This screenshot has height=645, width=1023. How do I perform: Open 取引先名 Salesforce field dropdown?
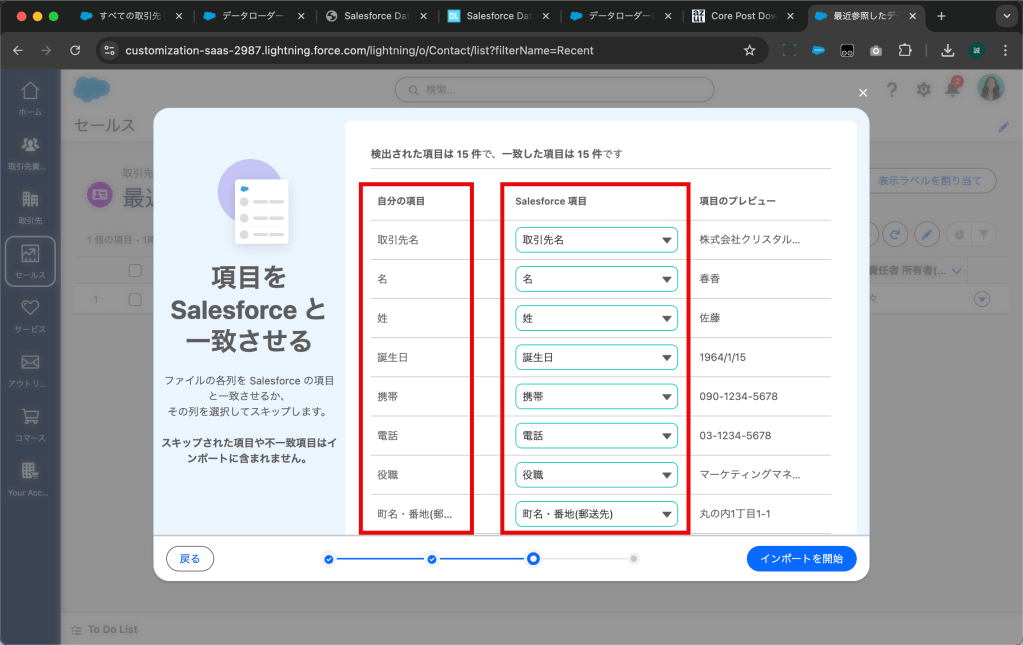(x=596, y=240)
